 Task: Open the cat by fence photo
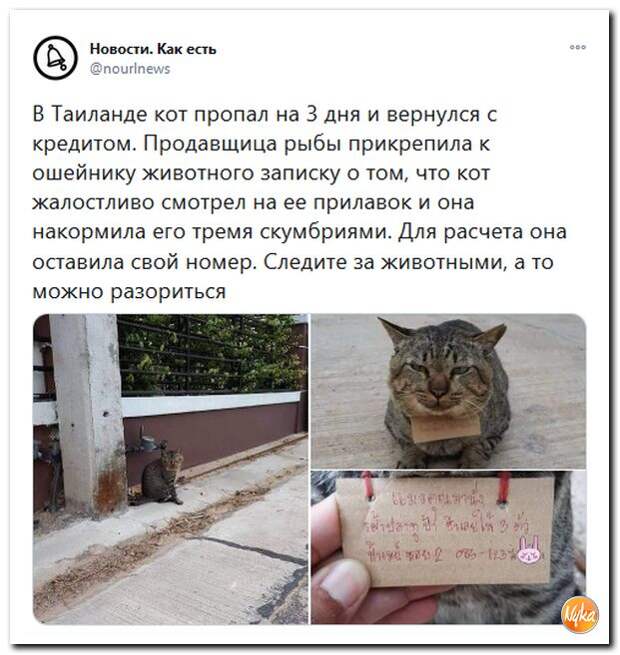click(x=170, y=469)
